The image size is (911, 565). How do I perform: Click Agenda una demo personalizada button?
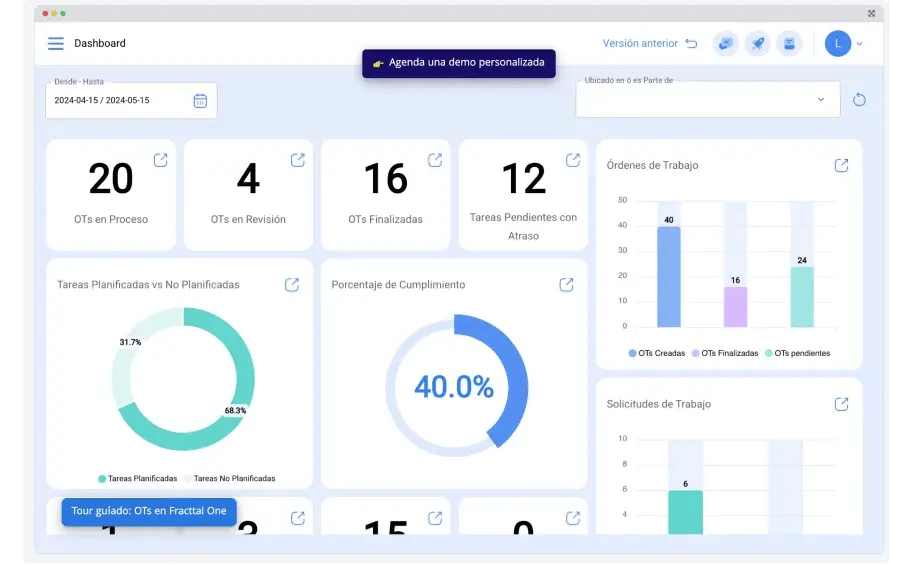click(458, 63)
